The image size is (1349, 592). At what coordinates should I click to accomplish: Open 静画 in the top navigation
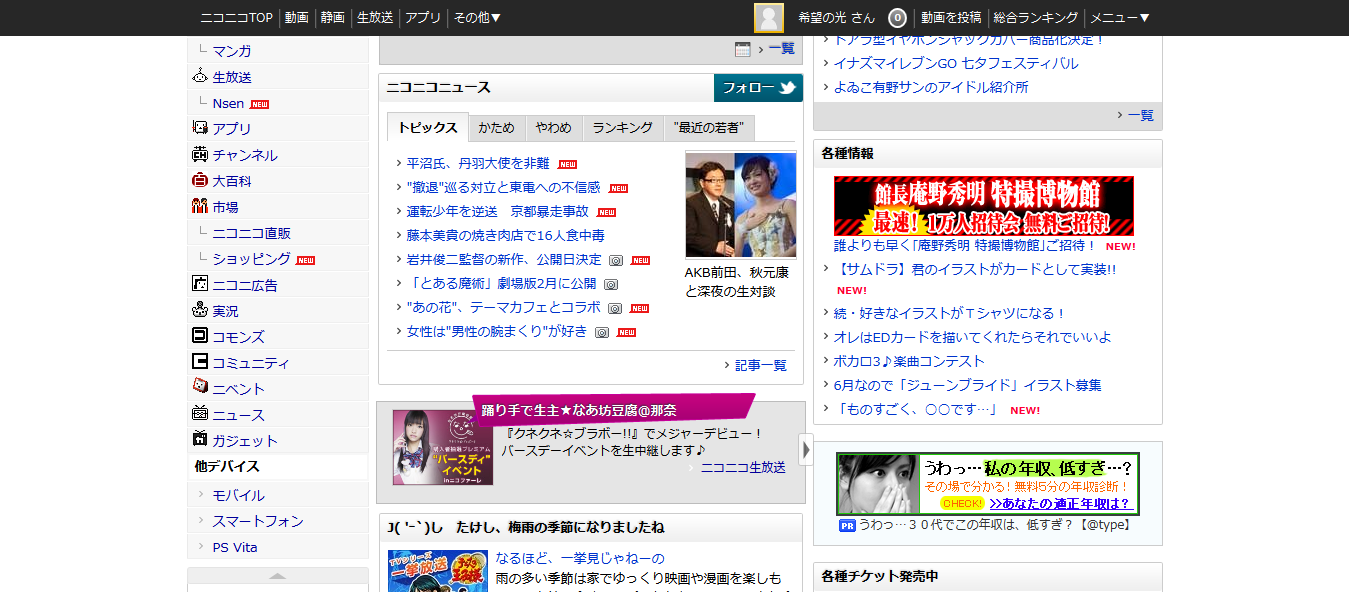[333, 17]
